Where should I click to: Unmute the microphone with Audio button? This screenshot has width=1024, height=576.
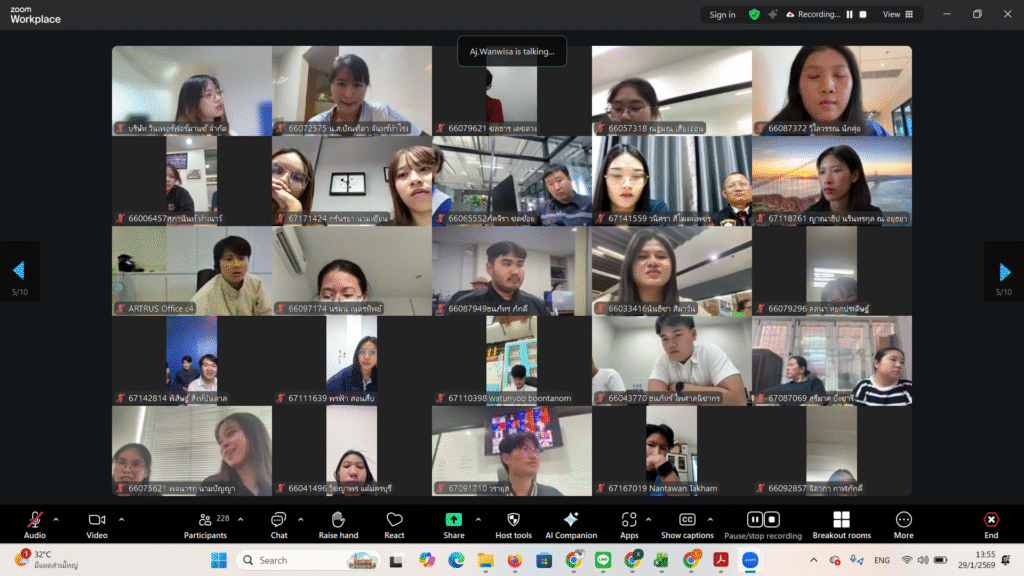[35, 520]
